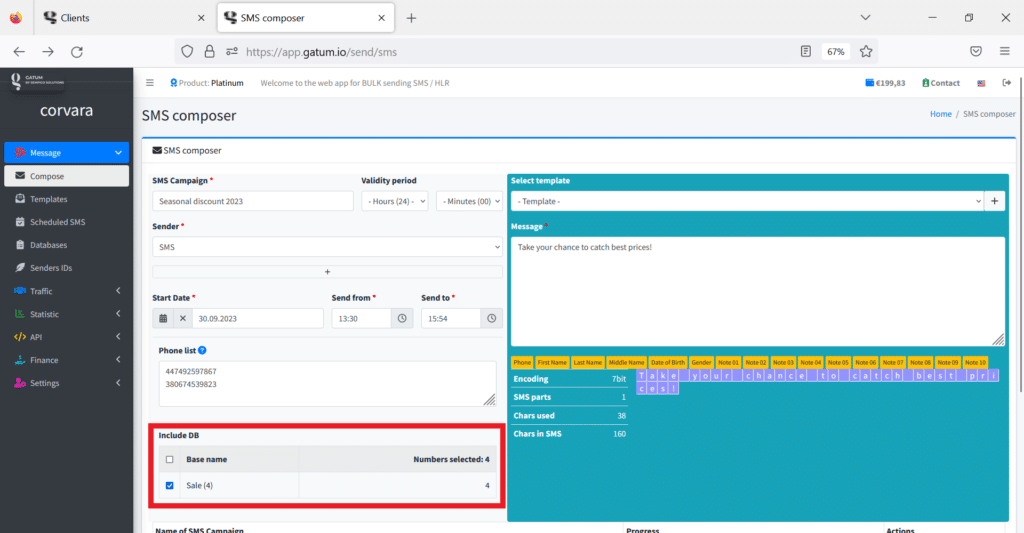This screenshot has height=533, width=1024.
Task: Uncheck the Sale (4) database checkbox
Action: 169,485
